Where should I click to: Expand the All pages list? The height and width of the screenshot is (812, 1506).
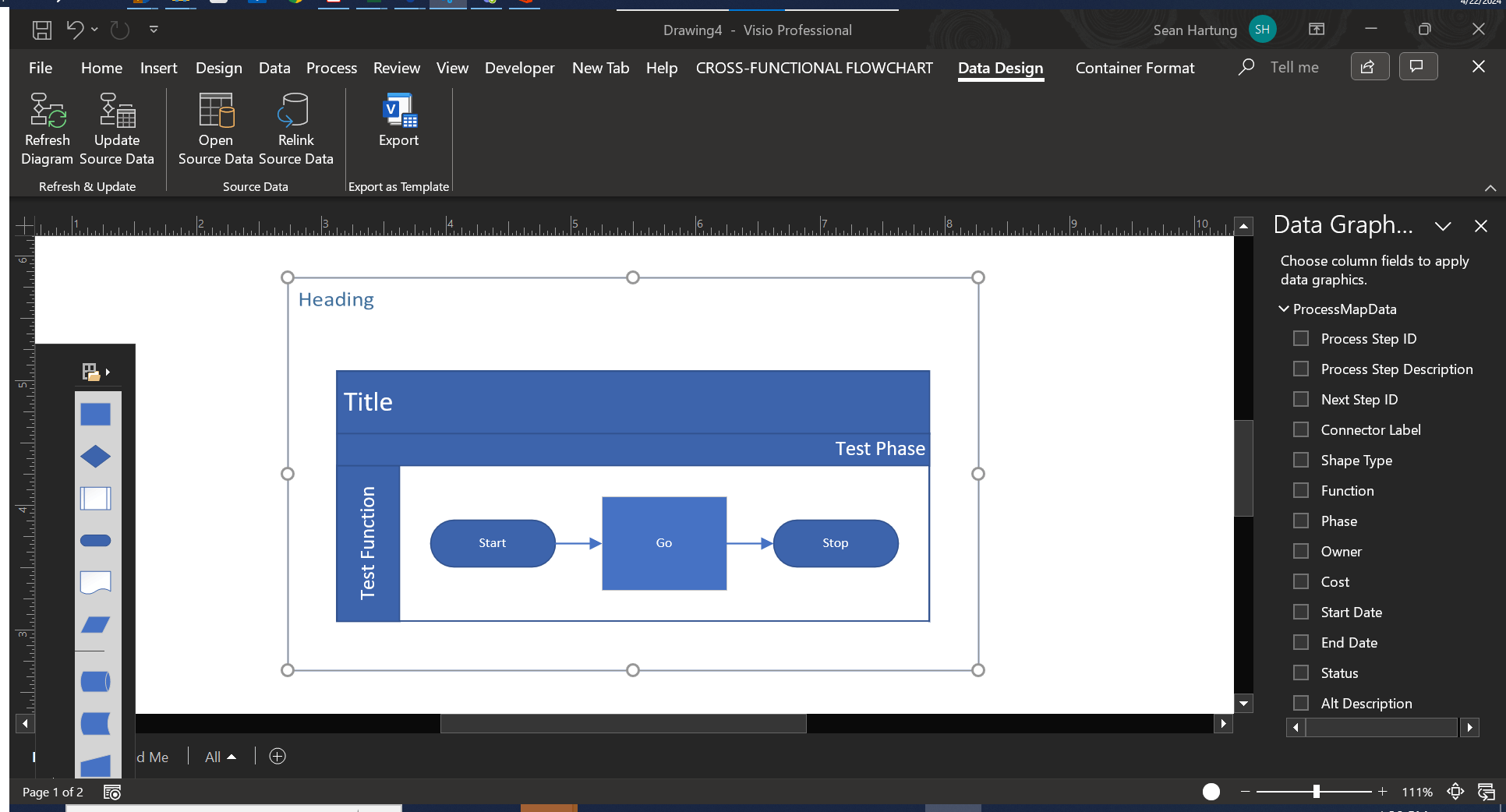221,757
